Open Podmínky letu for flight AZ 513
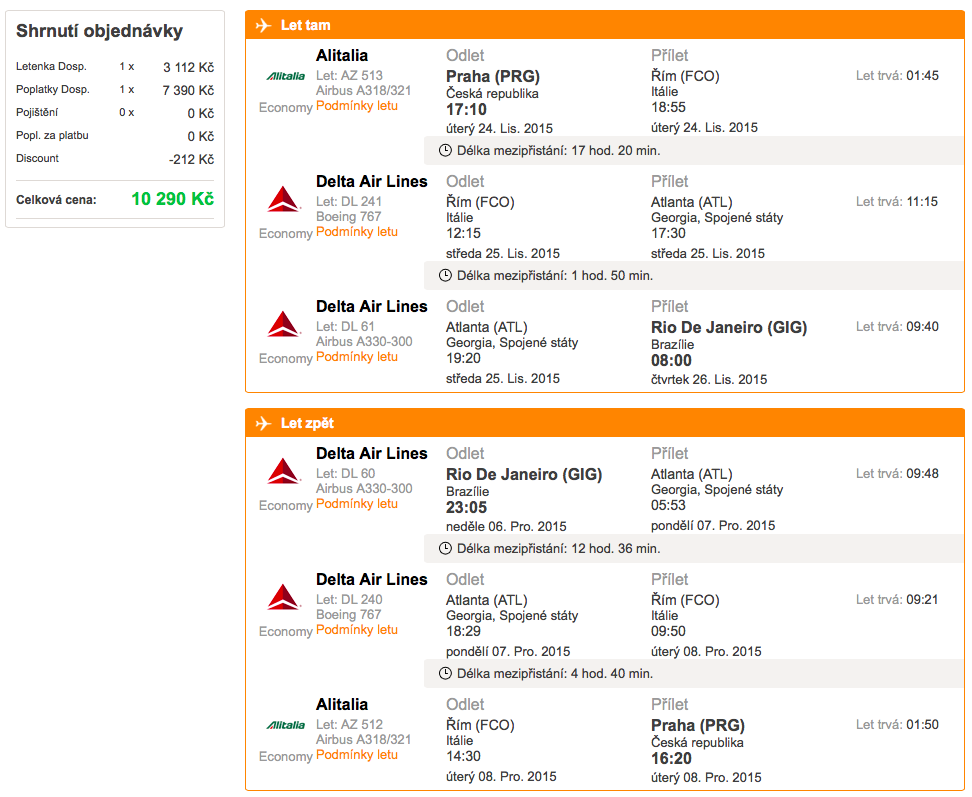Image resolution: width=972 pixels, height=797 pixels. pyautogui.click(x=357, y=106)
